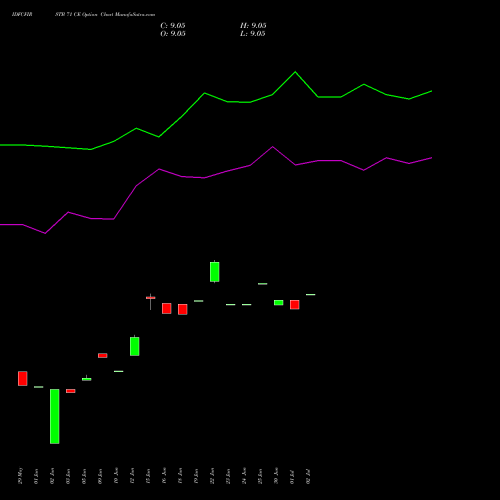500x500 pixels.
Task: Click the red candle on 16 Jun
Action: click(x=167, y=308)
